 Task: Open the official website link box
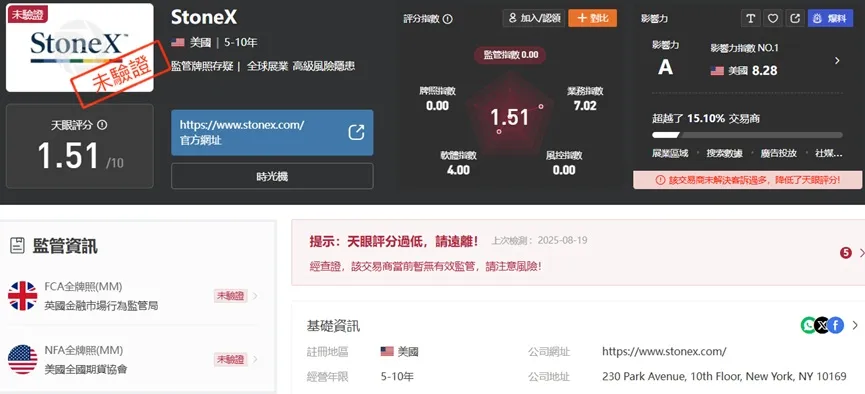click(x=272, y=132)
